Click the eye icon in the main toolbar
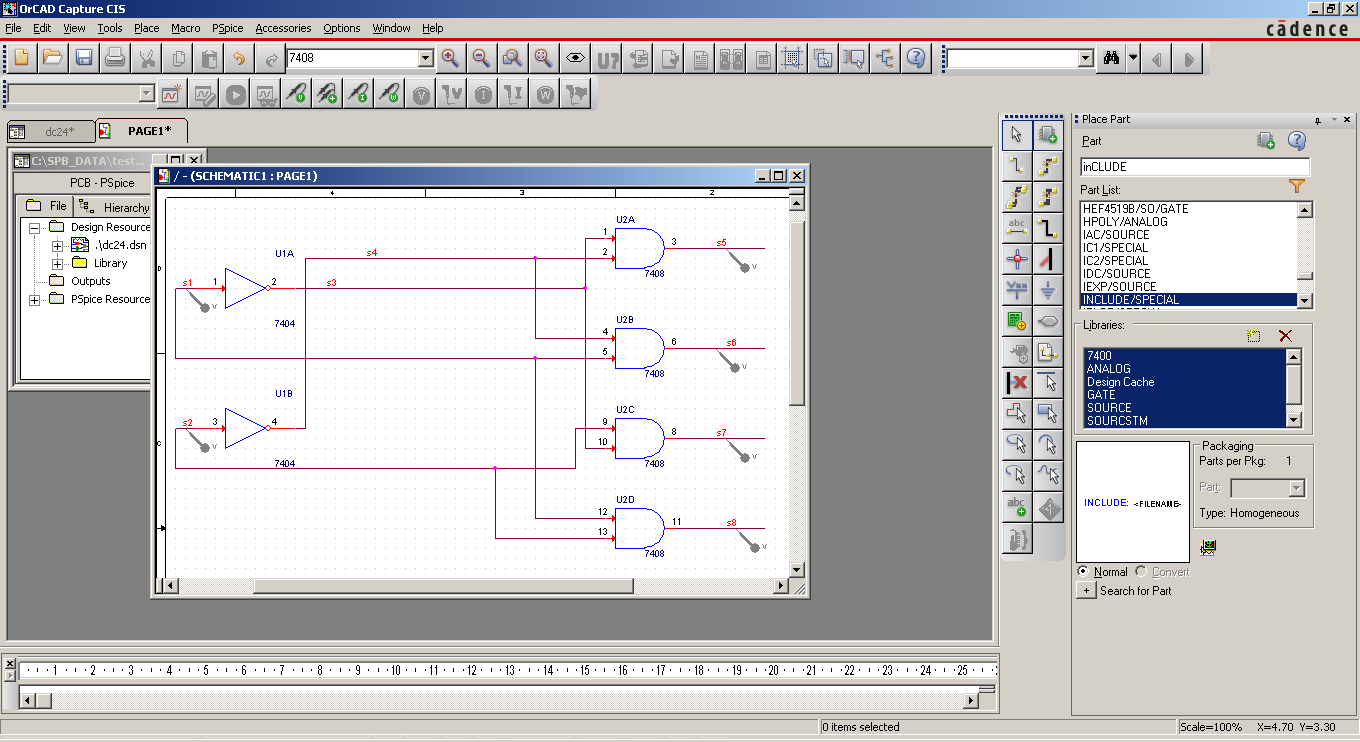 (575, 58)
